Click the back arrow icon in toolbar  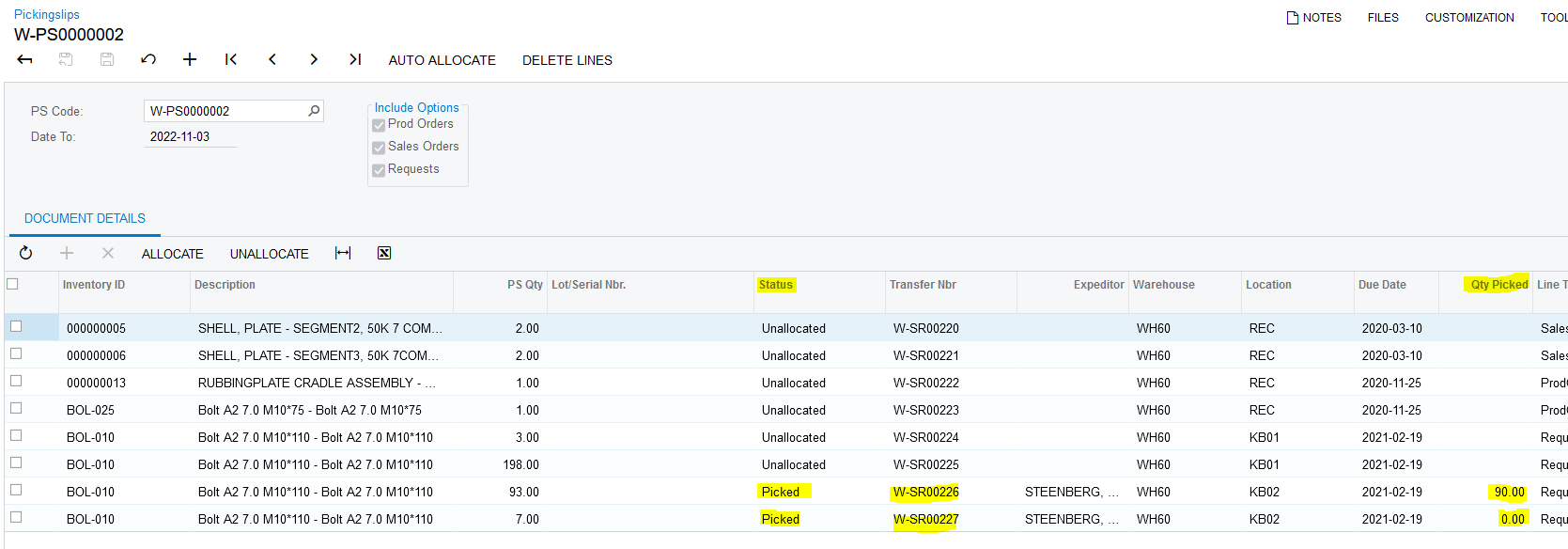pos(25,60)
